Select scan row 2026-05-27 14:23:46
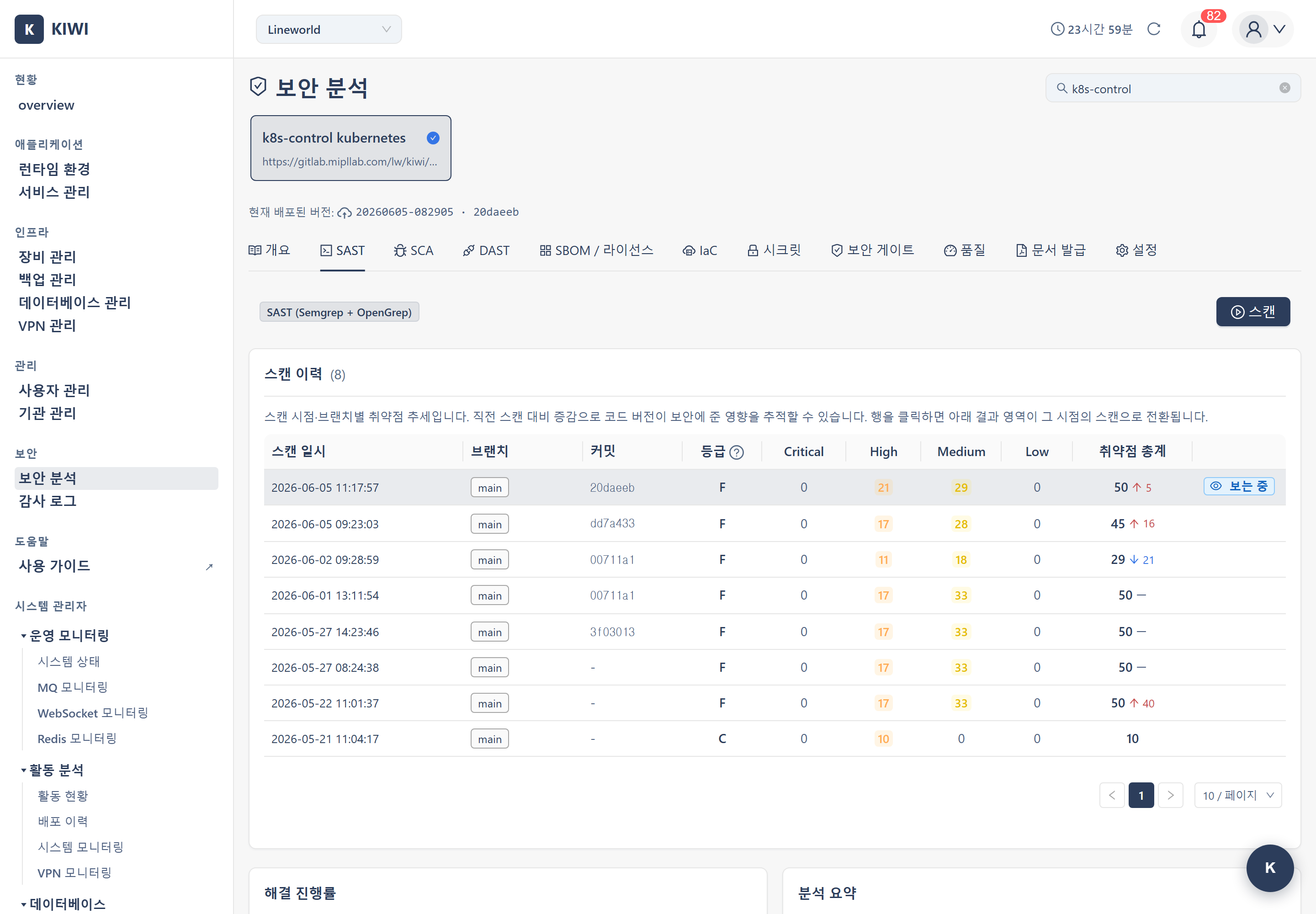The height and width of the screenshot is (914, 1316). click(774, 632)
